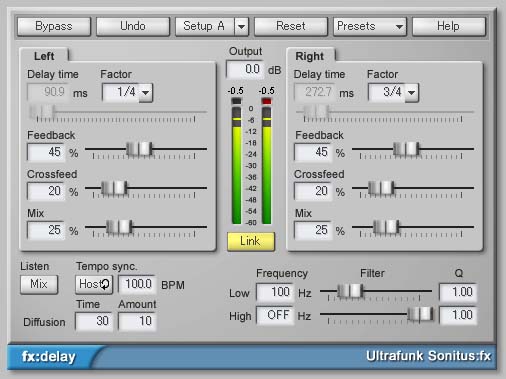Viewport: 506px width, 379px height.
Task: Click the Left Crossfeed percent field
Action: pos(47,191)
